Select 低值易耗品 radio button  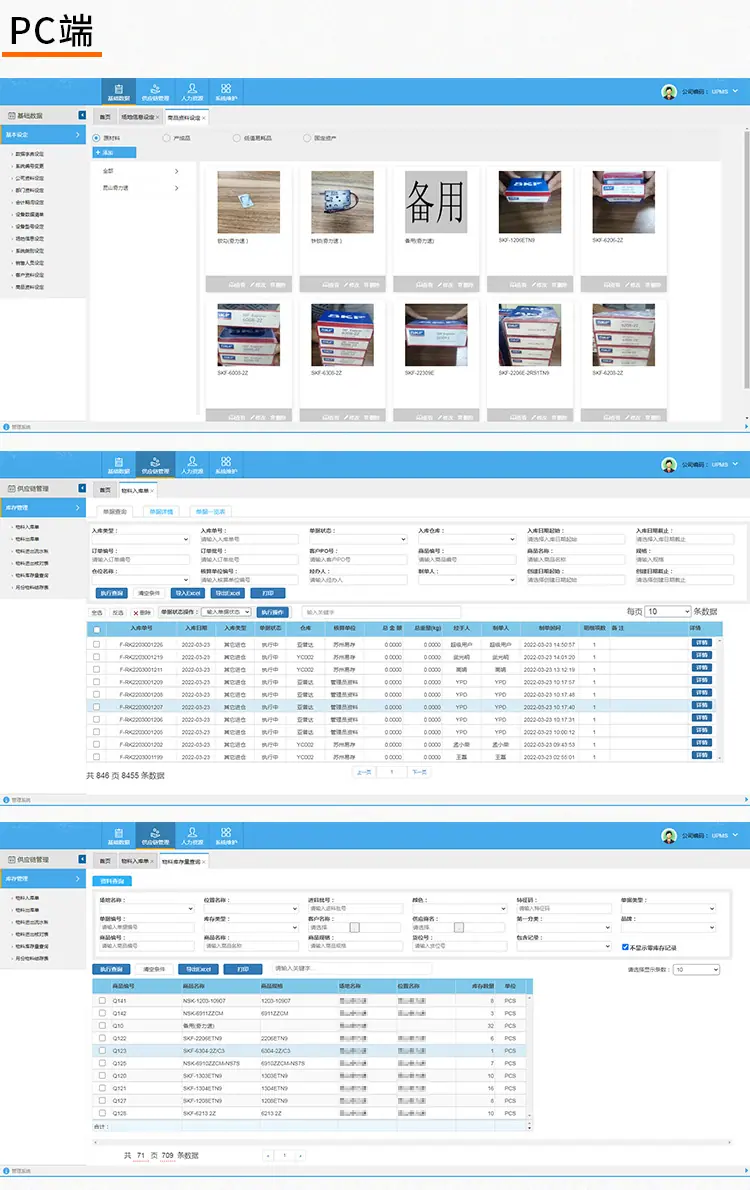click(236, 138)
